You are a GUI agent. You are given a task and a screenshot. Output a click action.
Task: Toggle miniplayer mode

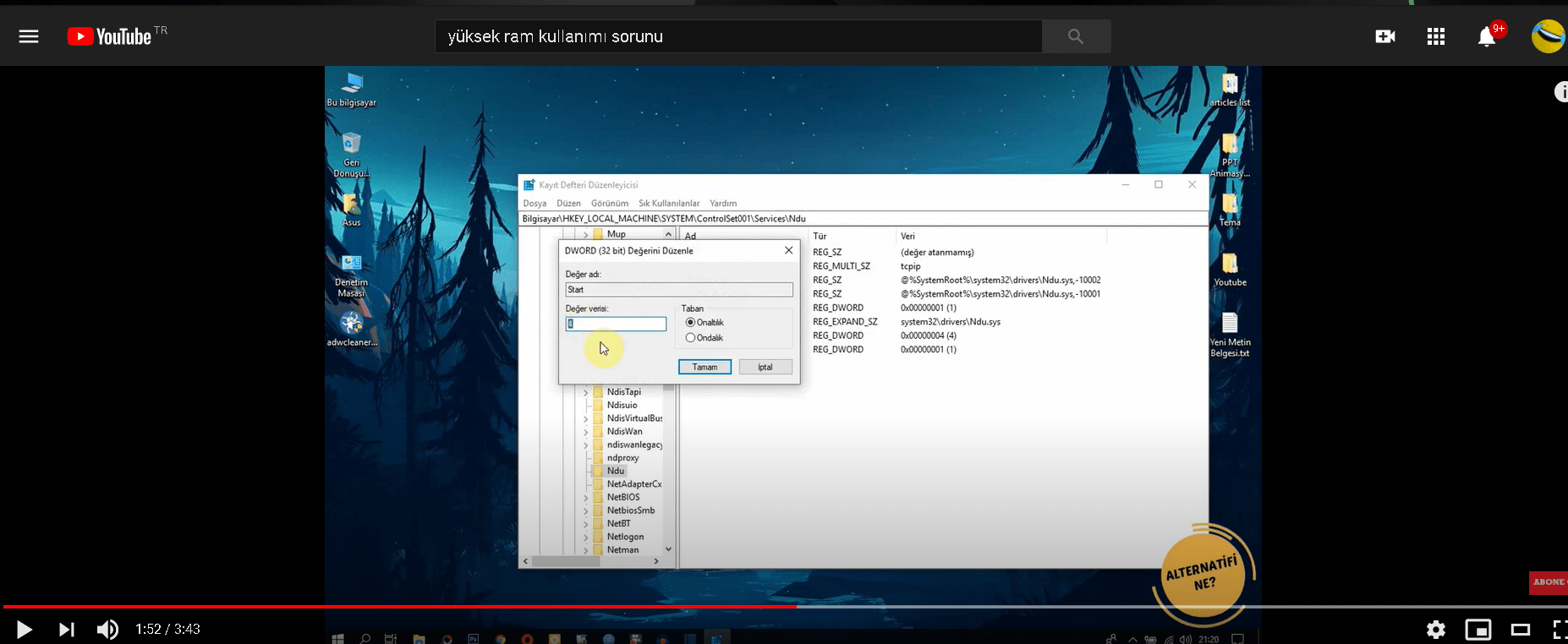pyautogui.click(x=1478, y=629)
